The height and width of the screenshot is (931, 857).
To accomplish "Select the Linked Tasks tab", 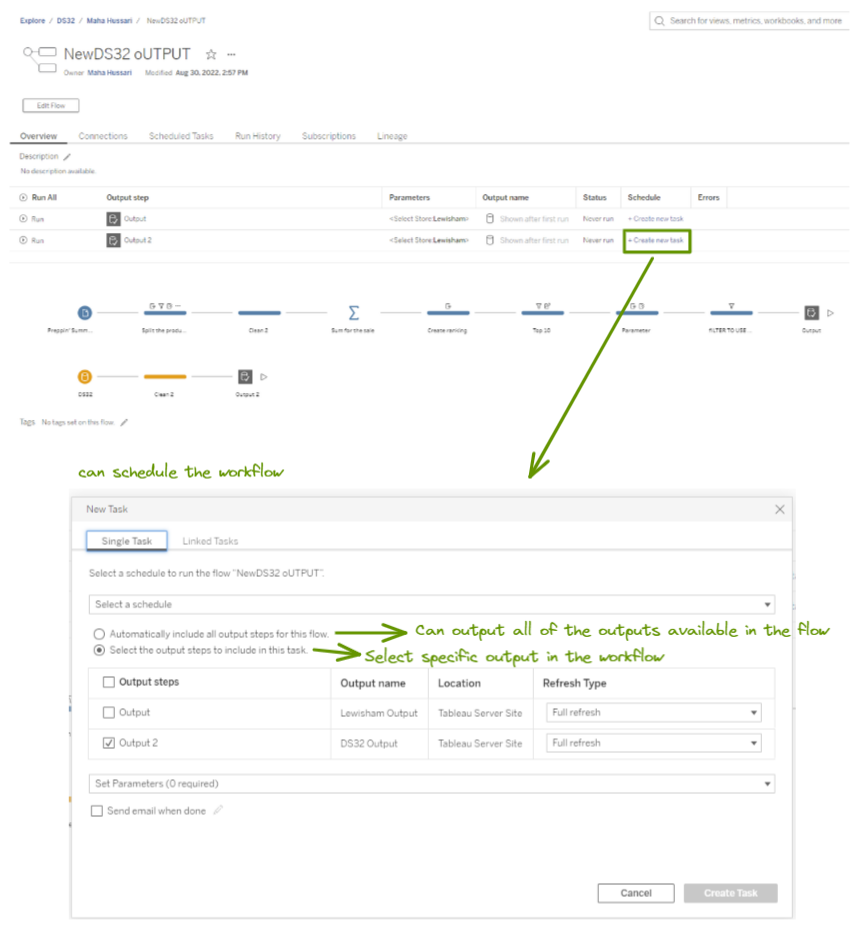I will 210,541.
